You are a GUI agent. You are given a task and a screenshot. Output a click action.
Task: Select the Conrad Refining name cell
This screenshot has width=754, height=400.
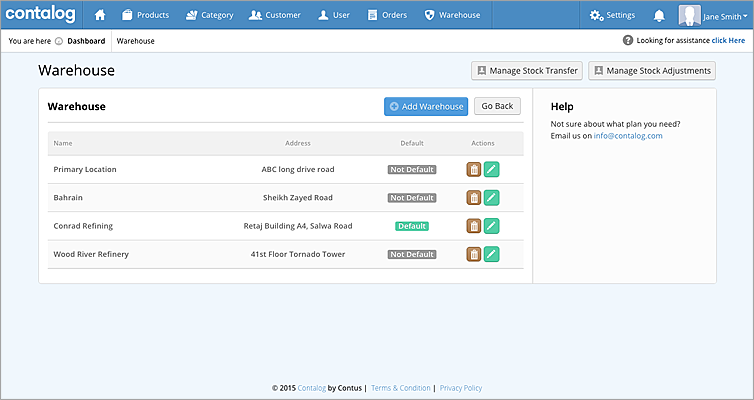point(83,226)
